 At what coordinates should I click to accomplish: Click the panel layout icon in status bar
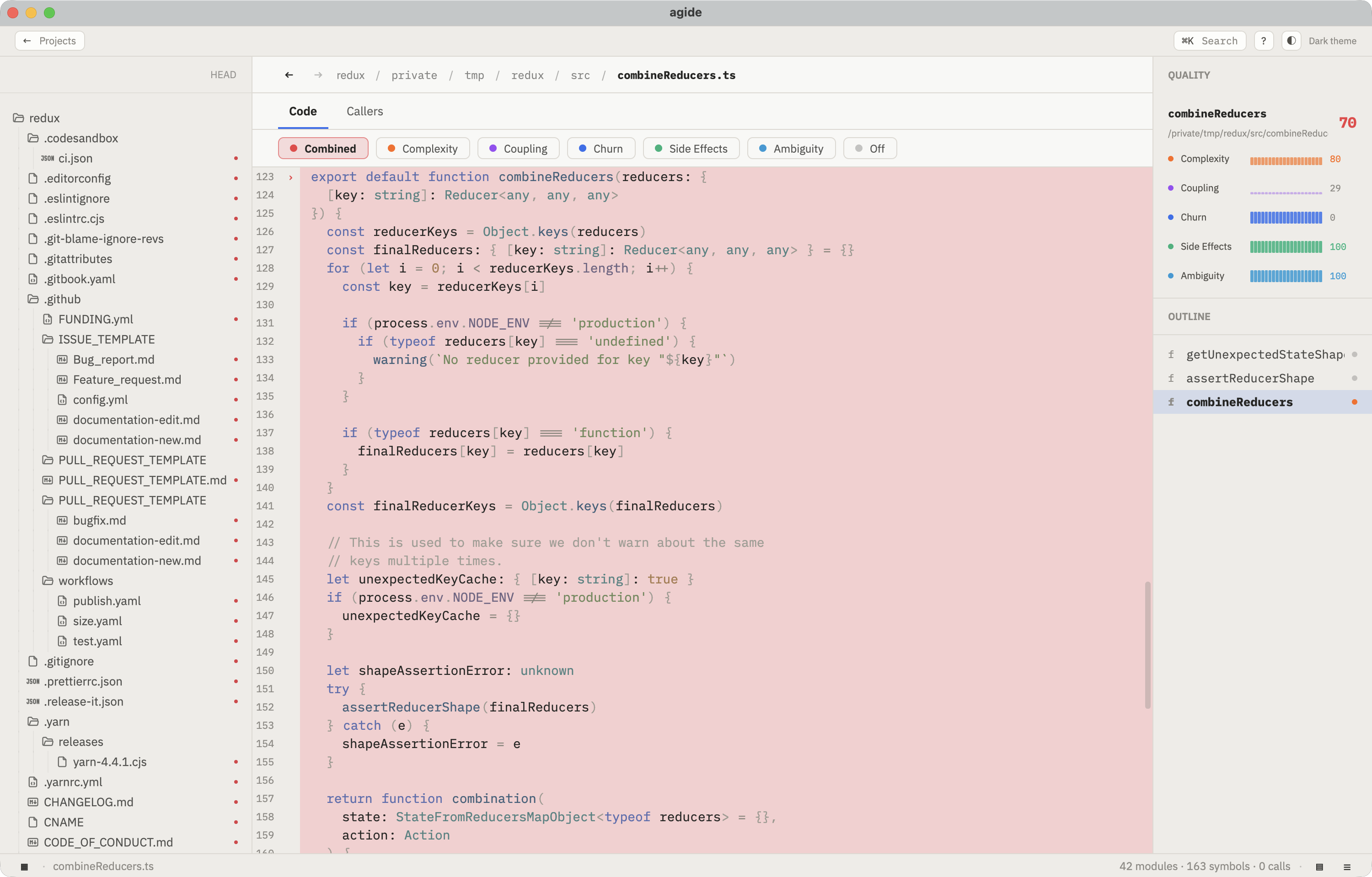click(1319, 867)
